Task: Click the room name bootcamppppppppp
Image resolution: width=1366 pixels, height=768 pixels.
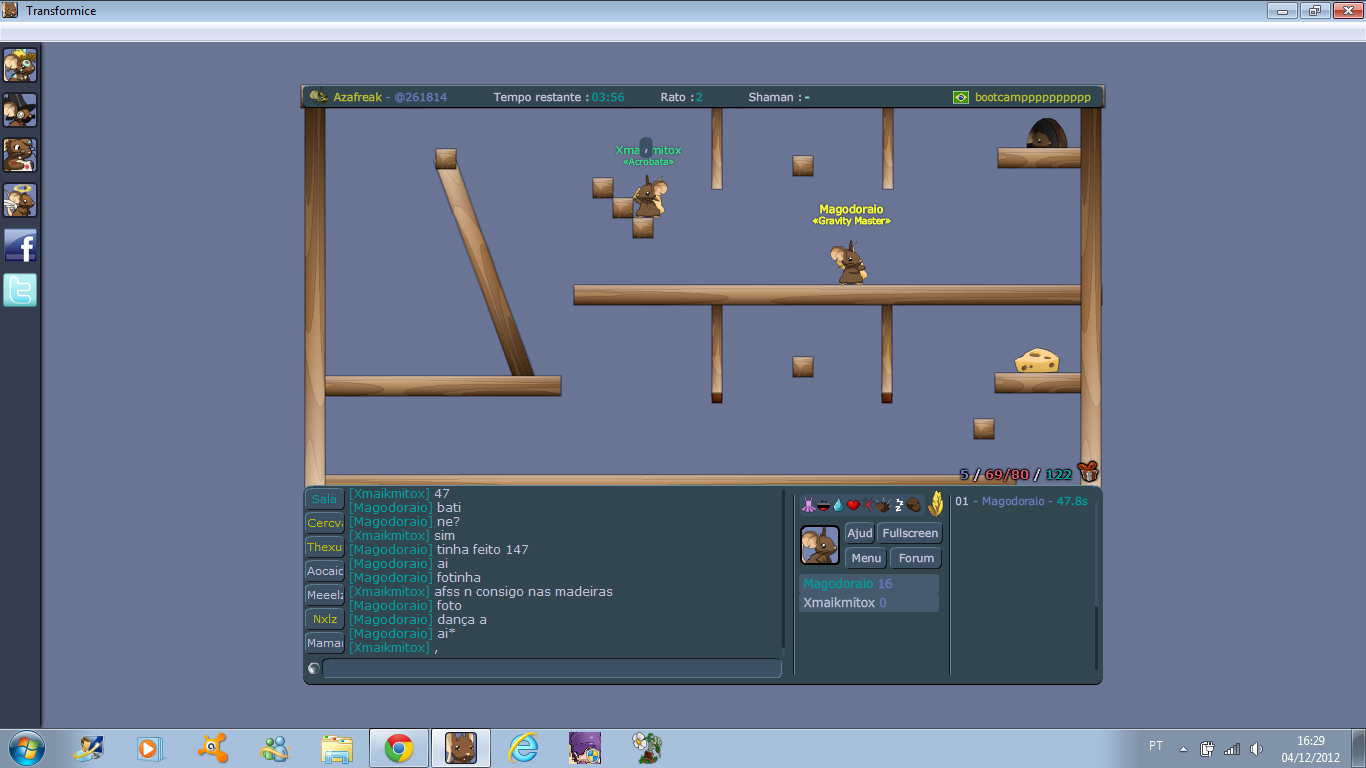Action: point(1033,97)
